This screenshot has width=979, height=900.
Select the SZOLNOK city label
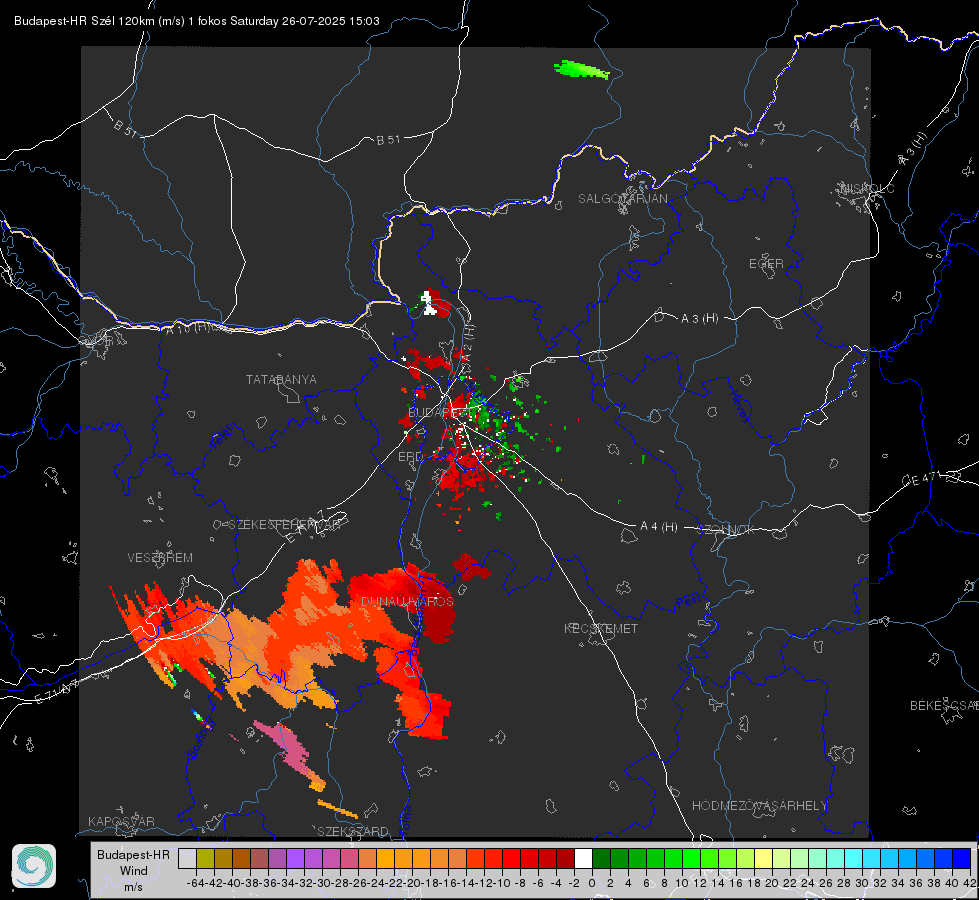tap(726, 530)
